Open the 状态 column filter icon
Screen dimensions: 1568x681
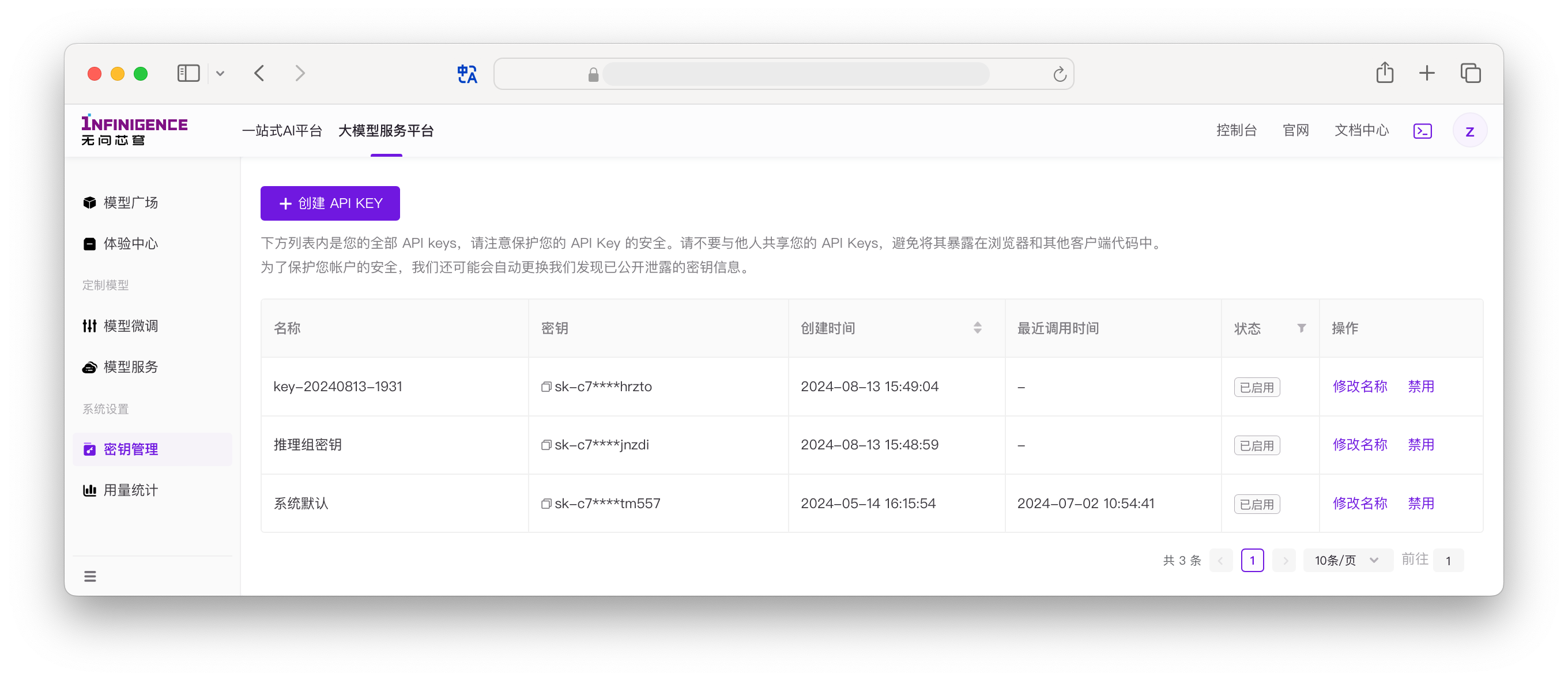tap(1302, 328)
